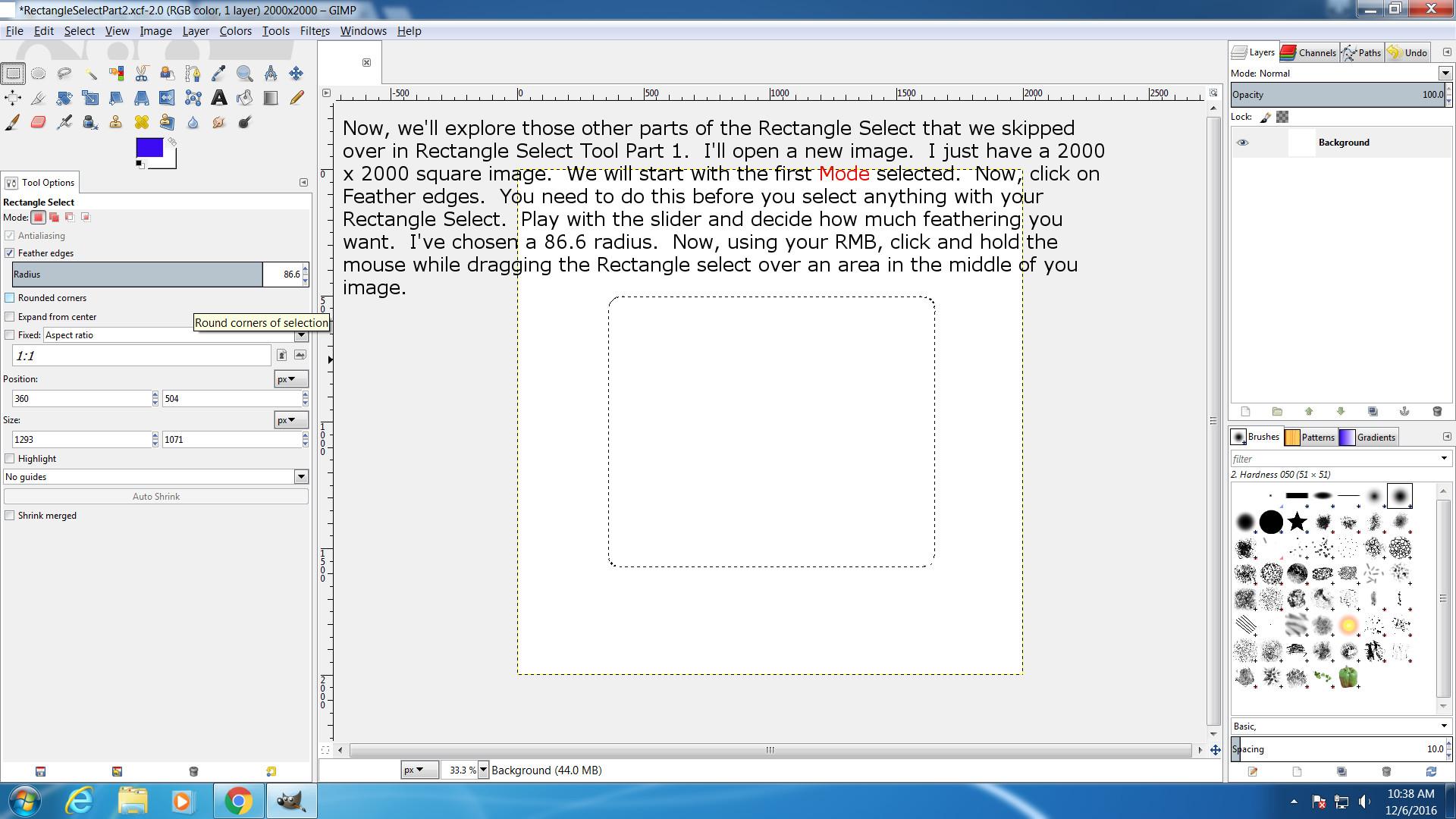The width and height of the screenshot is (1456, 819).
Task: Select the Fuzzy Select magic wand tool
Action: pos(90,74)
